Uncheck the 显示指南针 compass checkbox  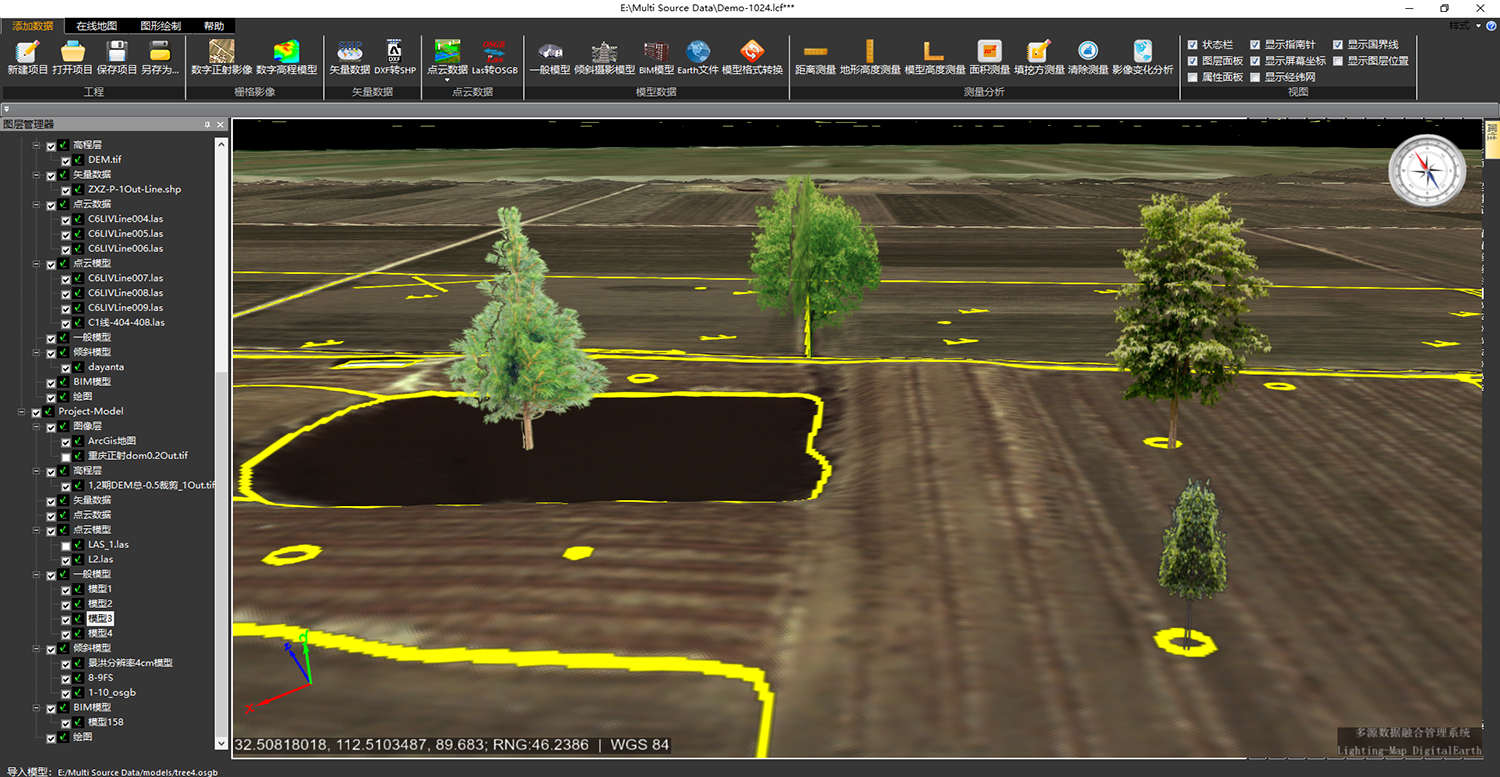(x=1256, y=45)
